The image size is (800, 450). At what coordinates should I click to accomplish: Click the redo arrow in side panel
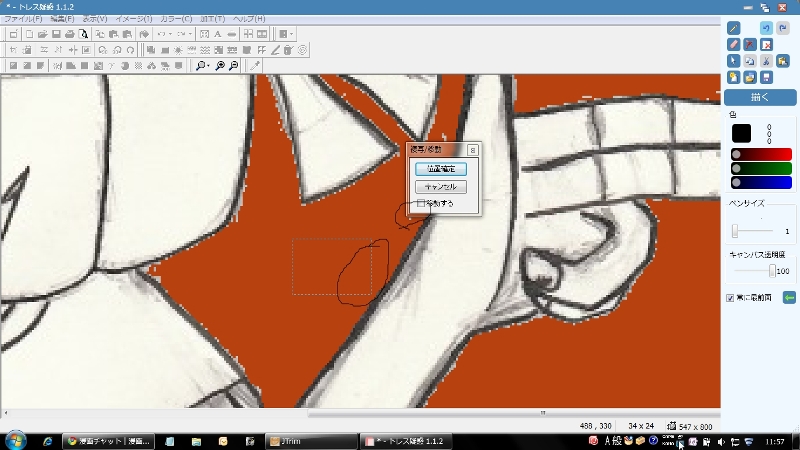(x=783, y=28)
